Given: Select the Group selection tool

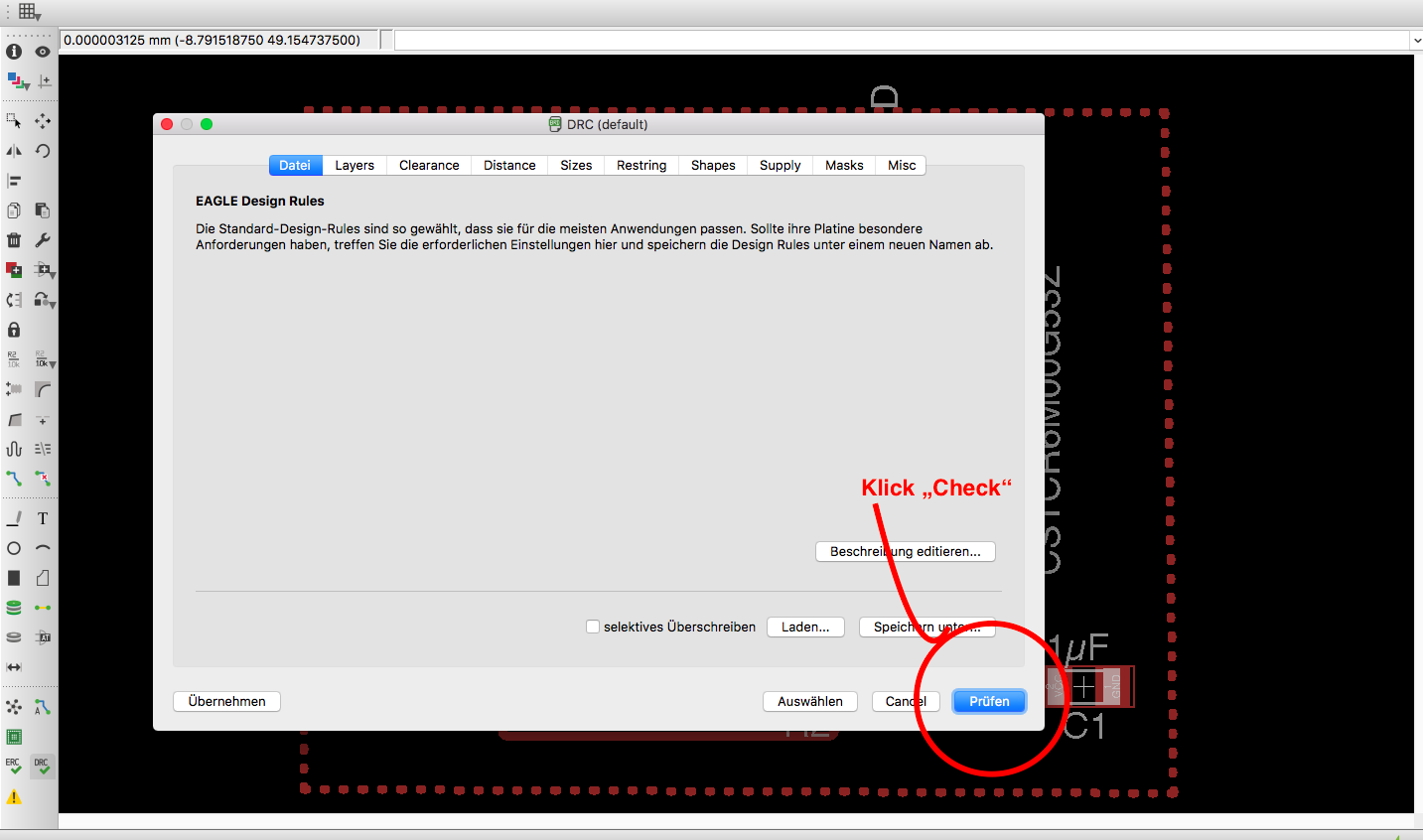Looking at the screenshot, I should click(14, 121).
